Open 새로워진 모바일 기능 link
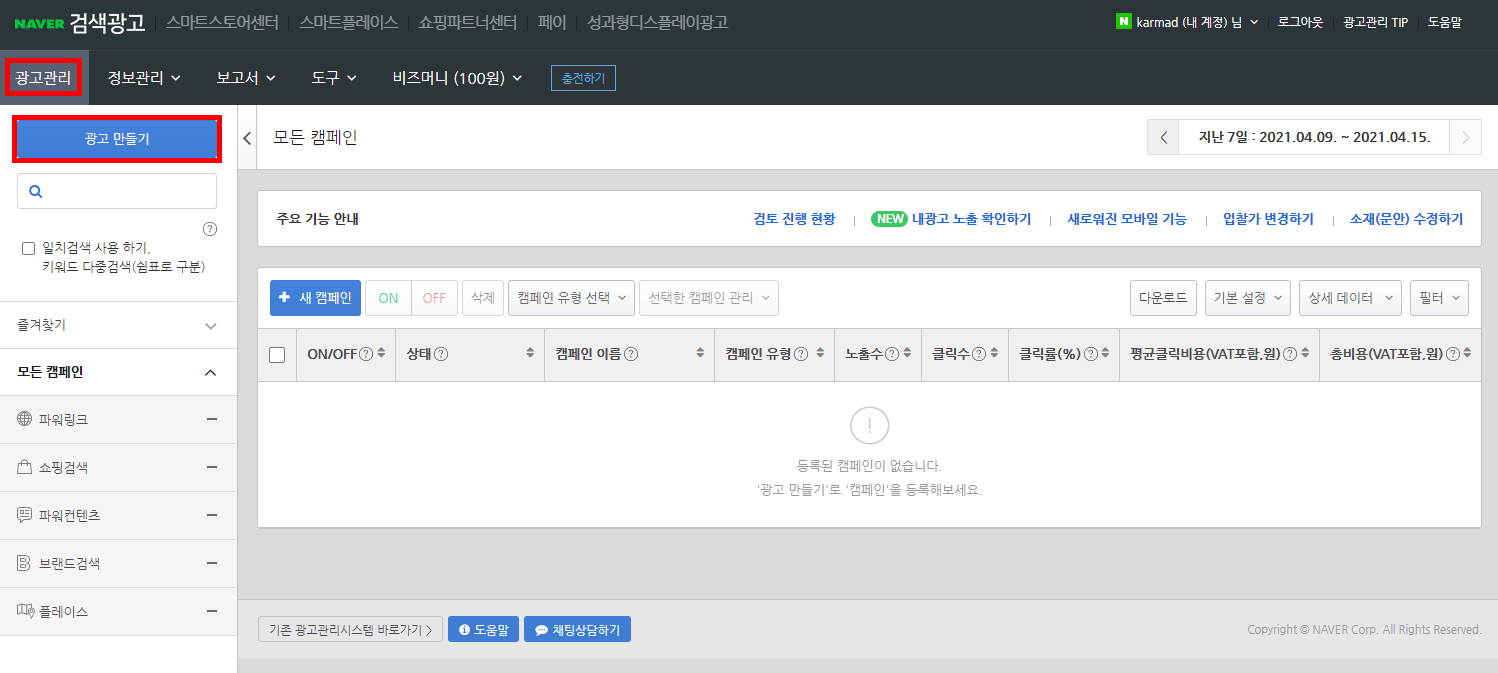This screenshot has width=1498, height=673. tap(1127, 219)
